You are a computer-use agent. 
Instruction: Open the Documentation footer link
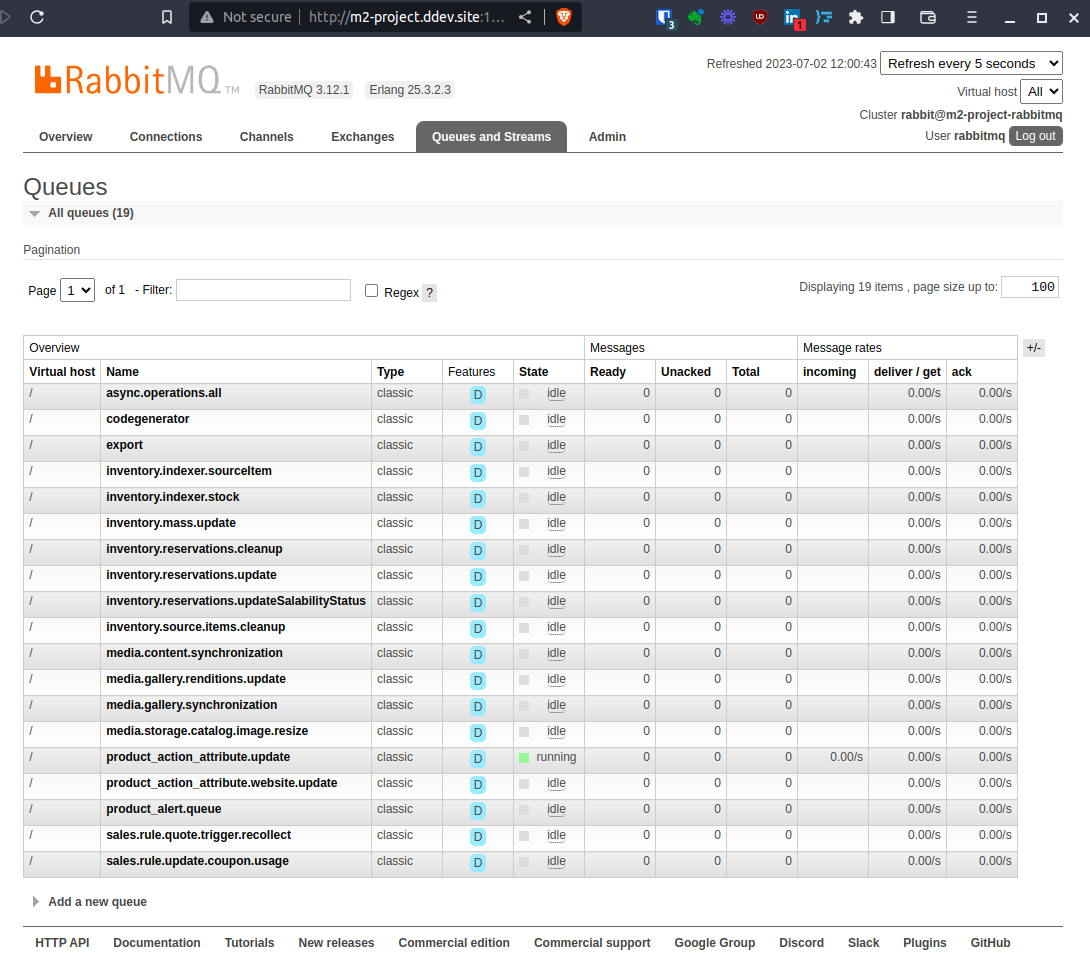pos(157,943)
